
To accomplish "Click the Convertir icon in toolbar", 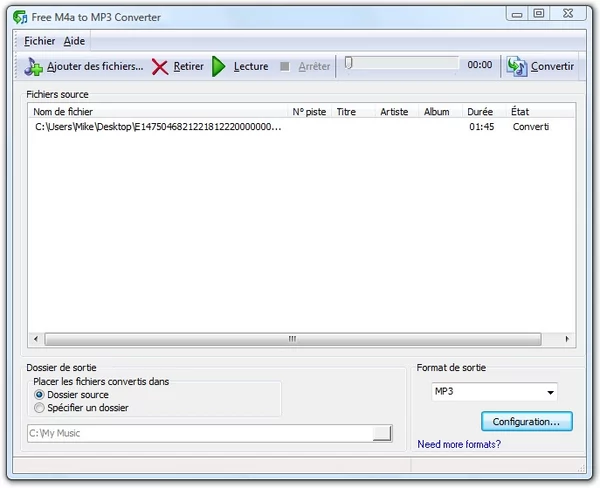I will 517,67.
